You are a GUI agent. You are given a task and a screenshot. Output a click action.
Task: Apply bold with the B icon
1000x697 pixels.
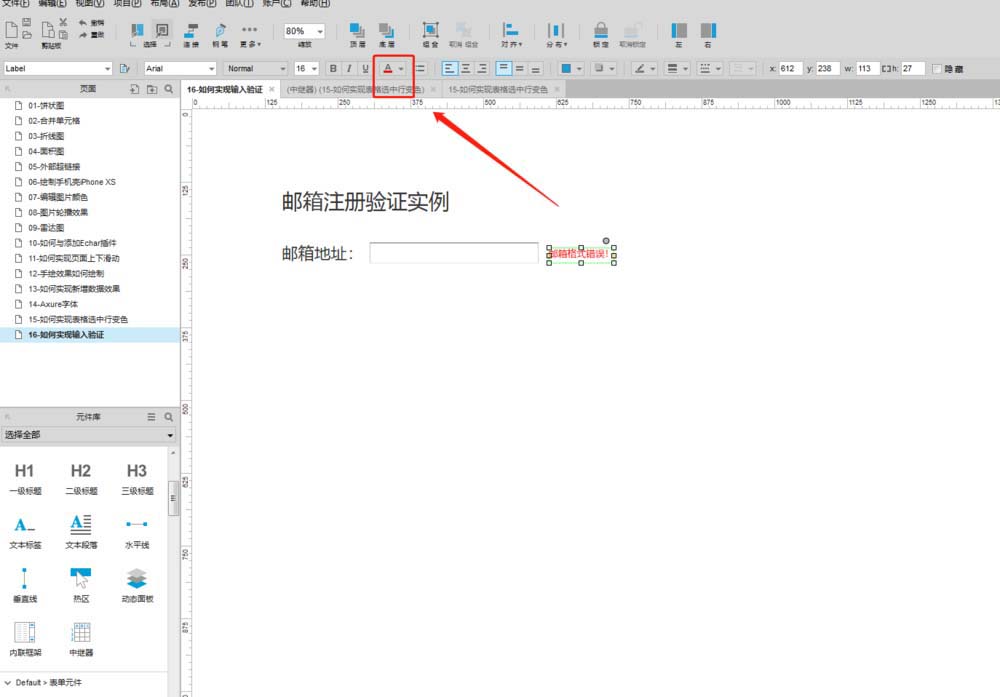click(331, 68)
